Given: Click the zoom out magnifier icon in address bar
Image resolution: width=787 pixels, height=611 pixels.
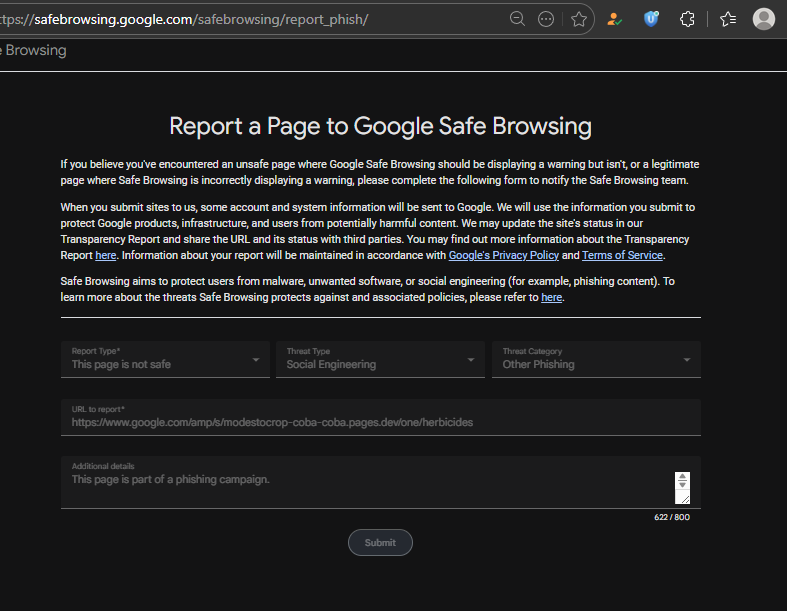Looking at the screenshot, I should 517,19.
